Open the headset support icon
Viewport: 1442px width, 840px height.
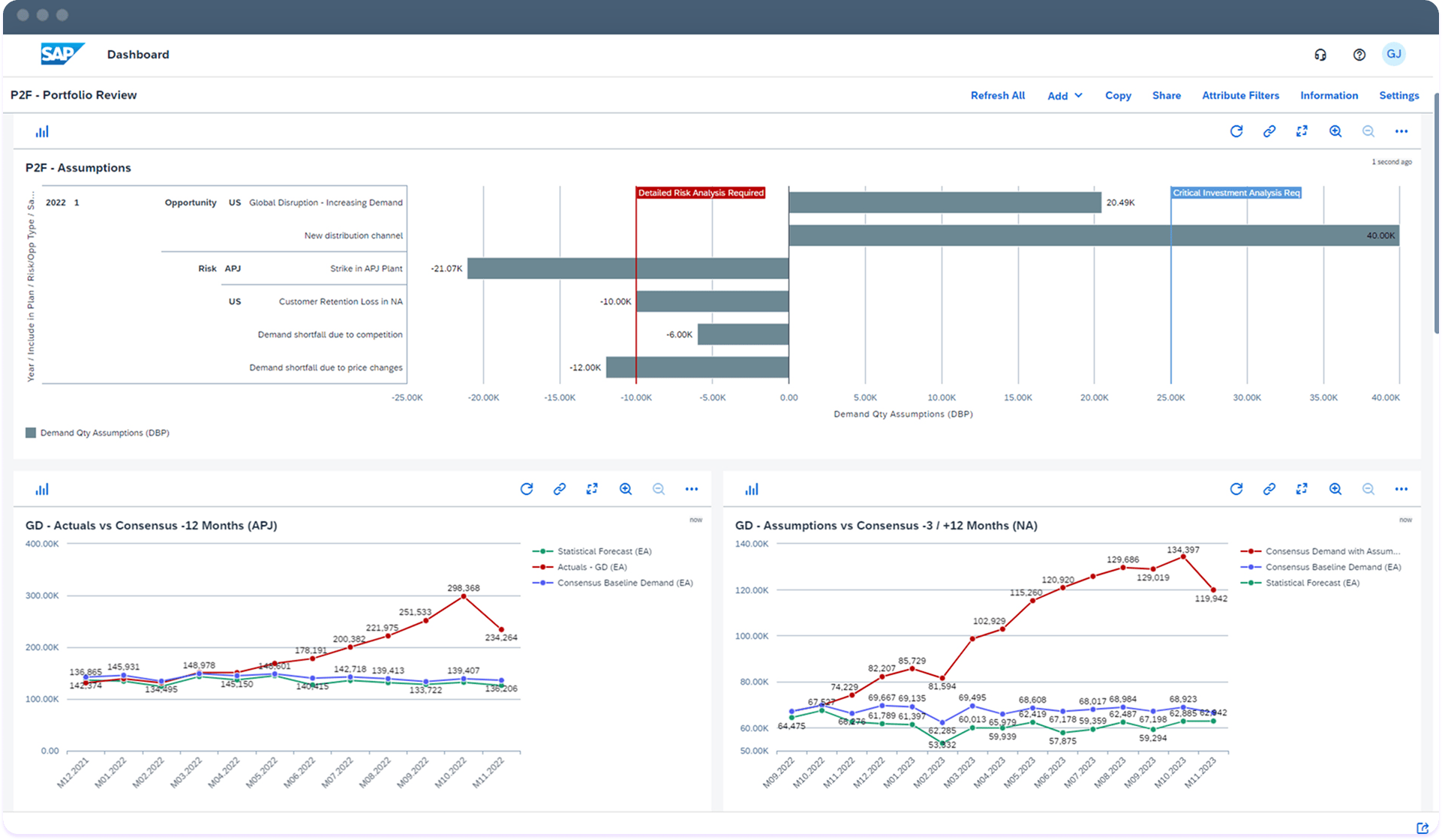click(x=1320, y=55)
